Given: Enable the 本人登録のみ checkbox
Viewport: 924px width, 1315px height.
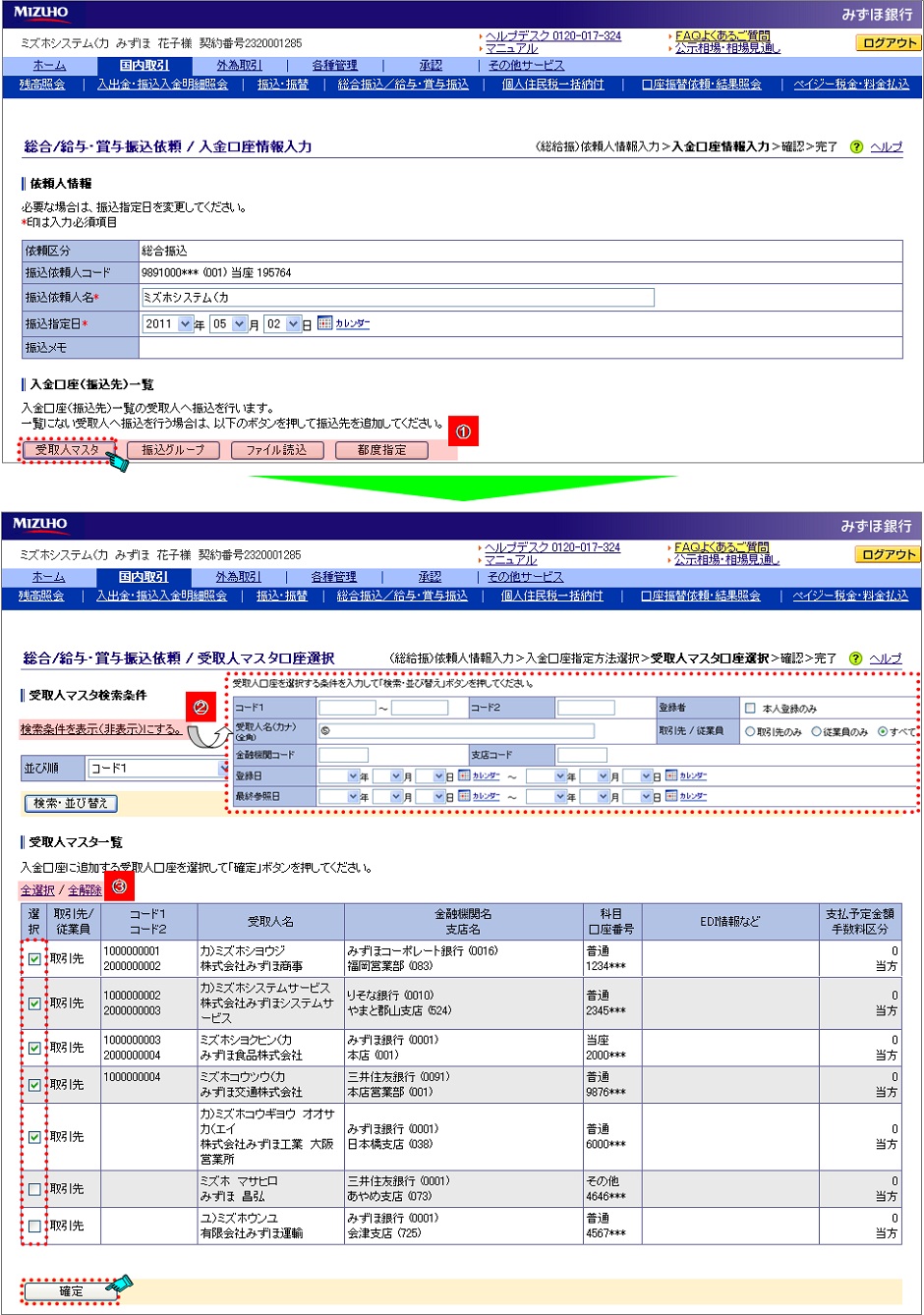Looking at the screenshot, I should click(x=750, y=708).
